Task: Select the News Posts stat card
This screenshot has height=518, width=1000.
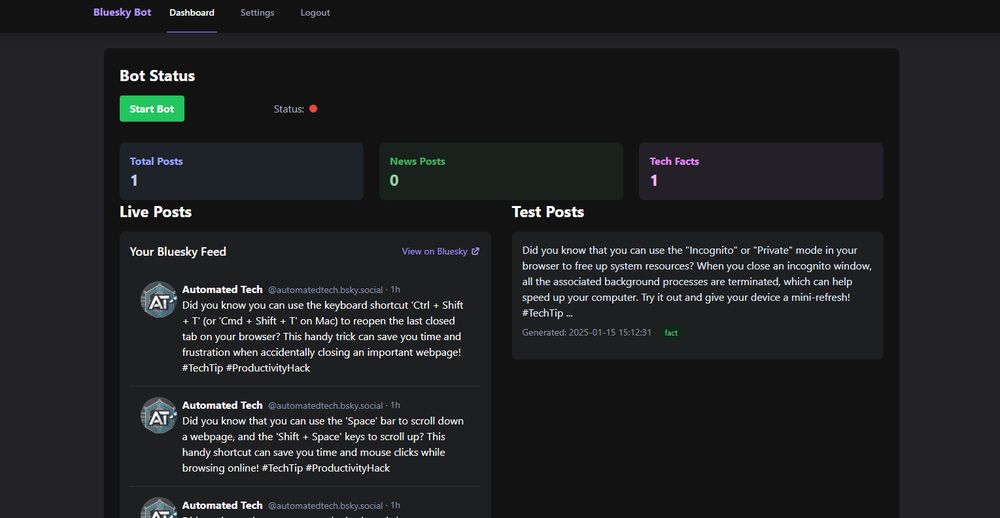Action: 501,171
